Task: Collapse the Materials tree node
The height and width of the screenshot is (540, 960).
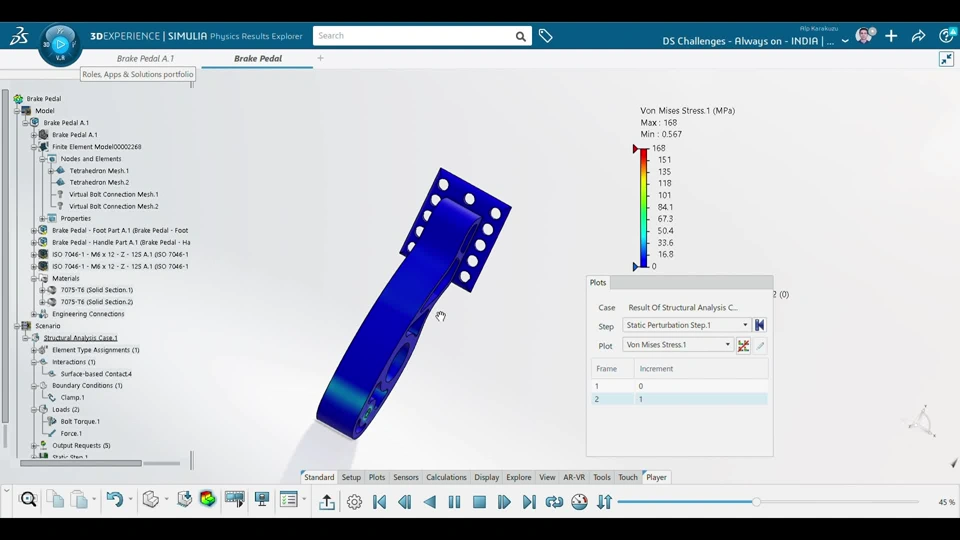Action: [34, 279]
